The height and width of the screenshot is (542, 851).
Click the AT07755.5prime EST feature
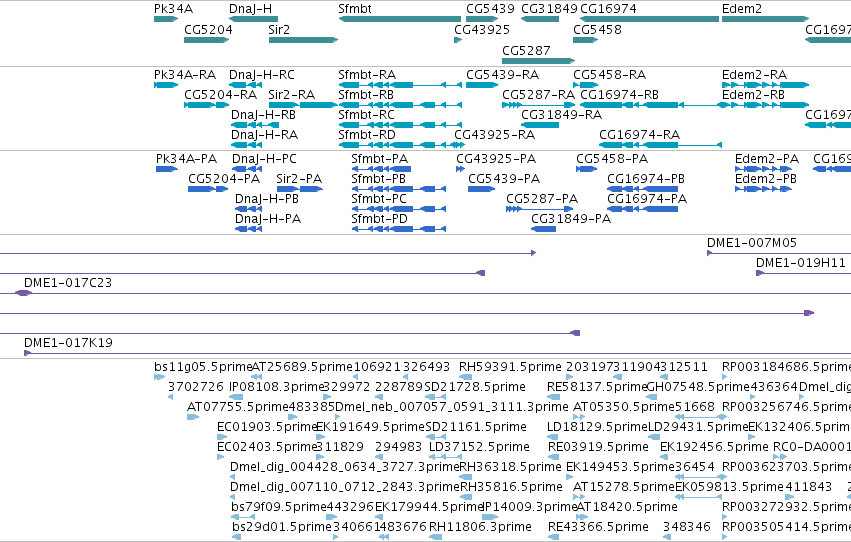[193, 417]
